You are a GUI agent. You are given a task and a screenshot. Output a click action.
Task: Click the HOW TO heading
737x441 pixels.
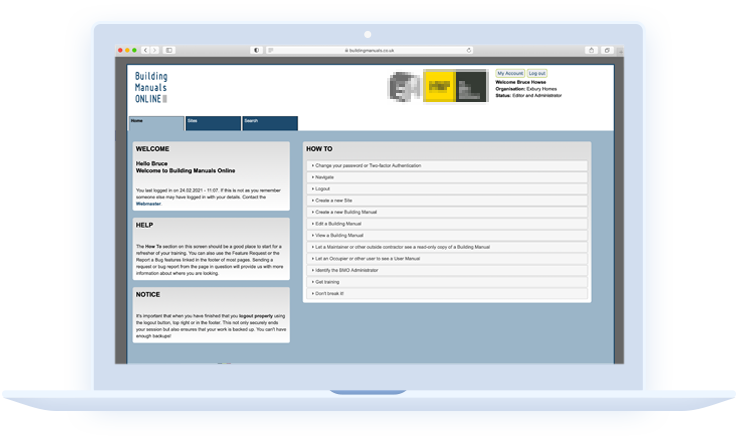pos(319,149)
